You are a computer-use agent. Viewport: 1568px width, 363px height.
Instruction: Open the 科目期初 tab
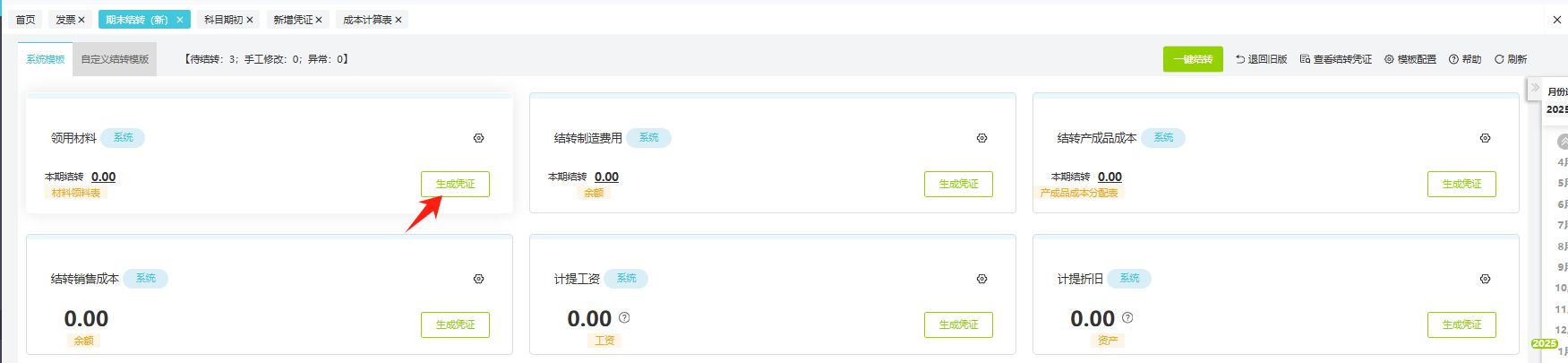point(223,20)
